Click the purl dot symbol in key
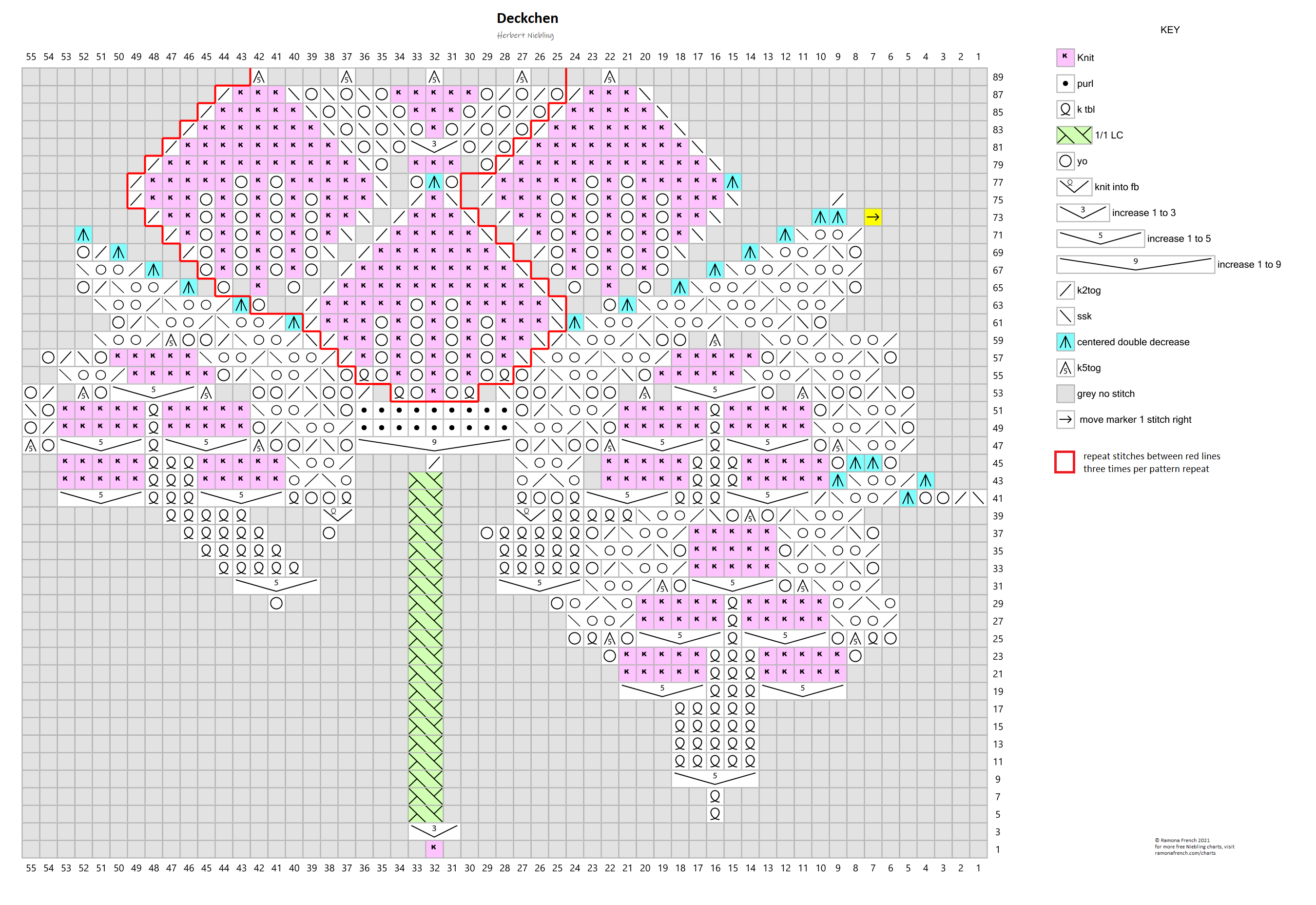1316x905 pixels. (1065, 83)
